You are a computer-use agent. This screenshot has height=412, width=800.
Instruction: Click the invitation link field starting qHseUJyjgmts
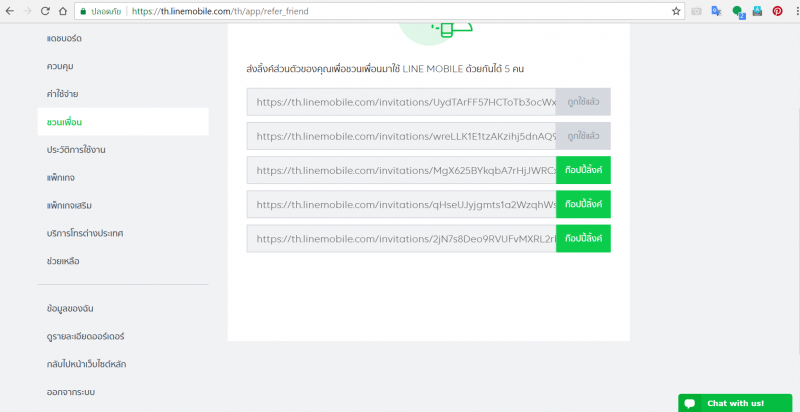[402, 204]
